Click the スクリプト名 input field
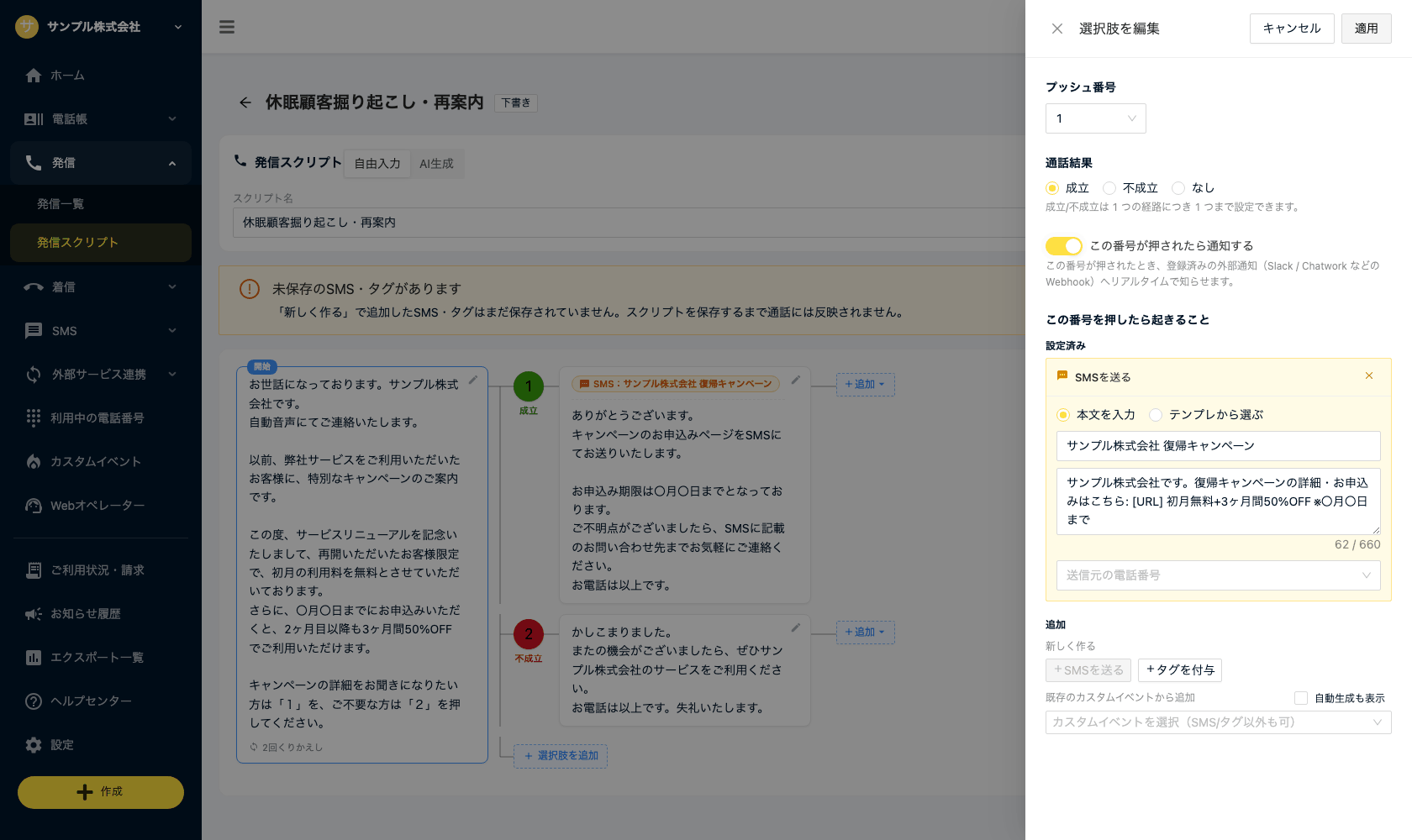This screenshot has width=1412, height=840. pos(629,223)
